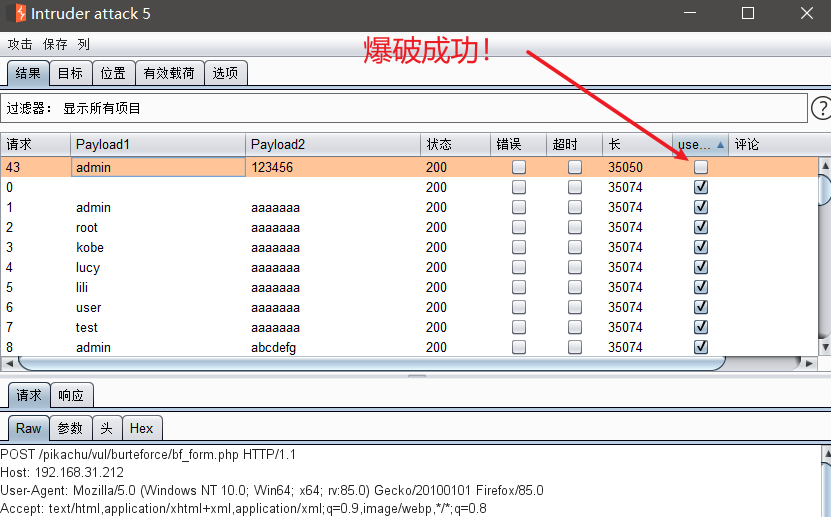The image size is (831, 517).
Task: Switch to the 位置 tab
Action: point(113,73)
